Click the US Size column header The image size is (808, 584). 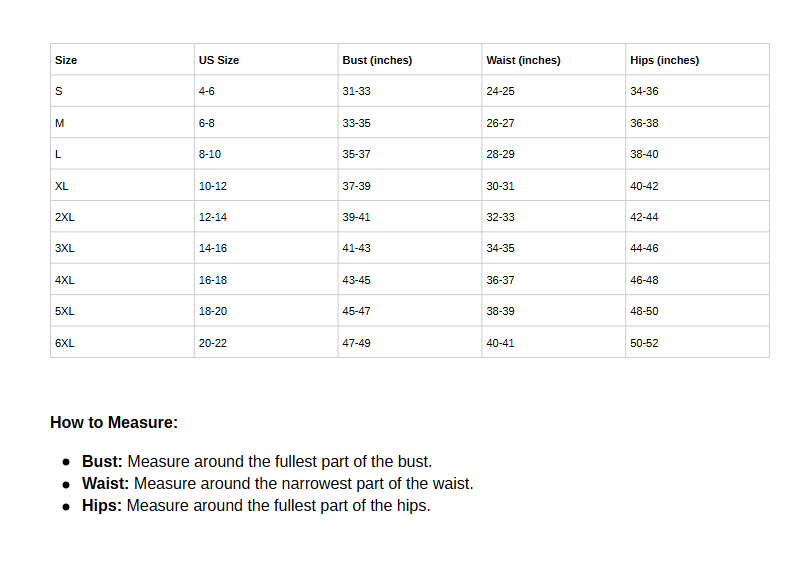pos(266,60)
